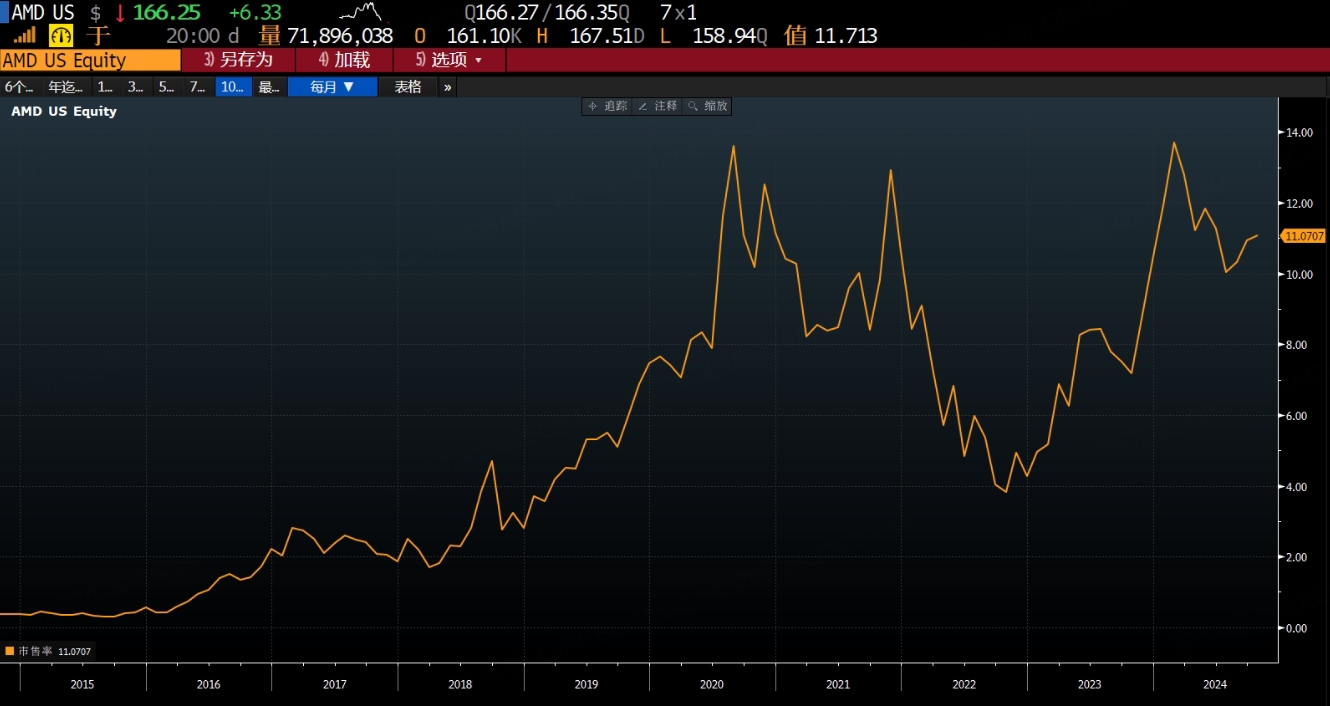Click the signal bars icon
Screen dimensions: 1330x706
point(24,35)
